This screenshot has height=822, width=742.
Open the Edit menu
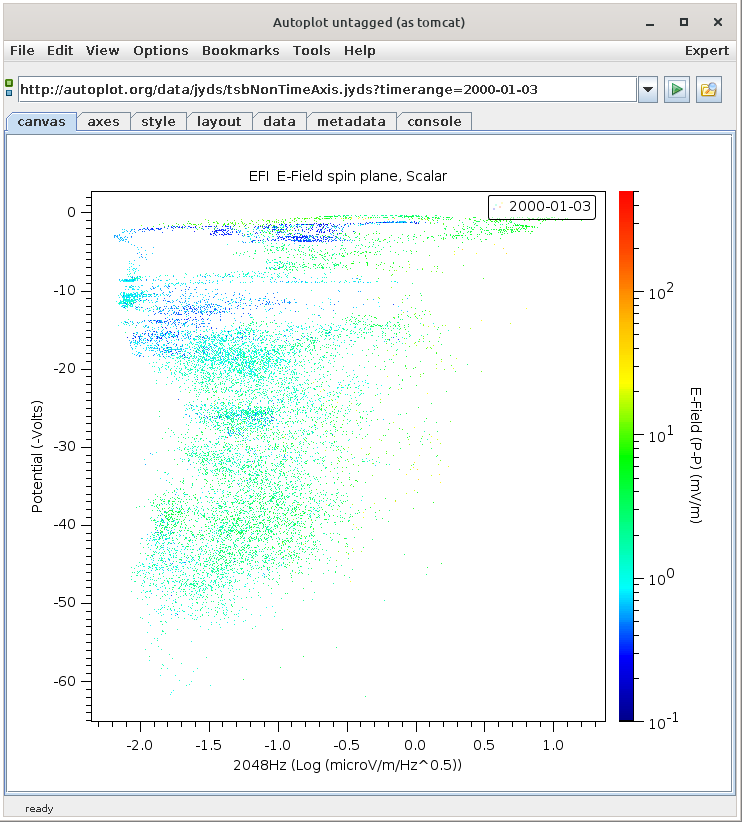60,50
